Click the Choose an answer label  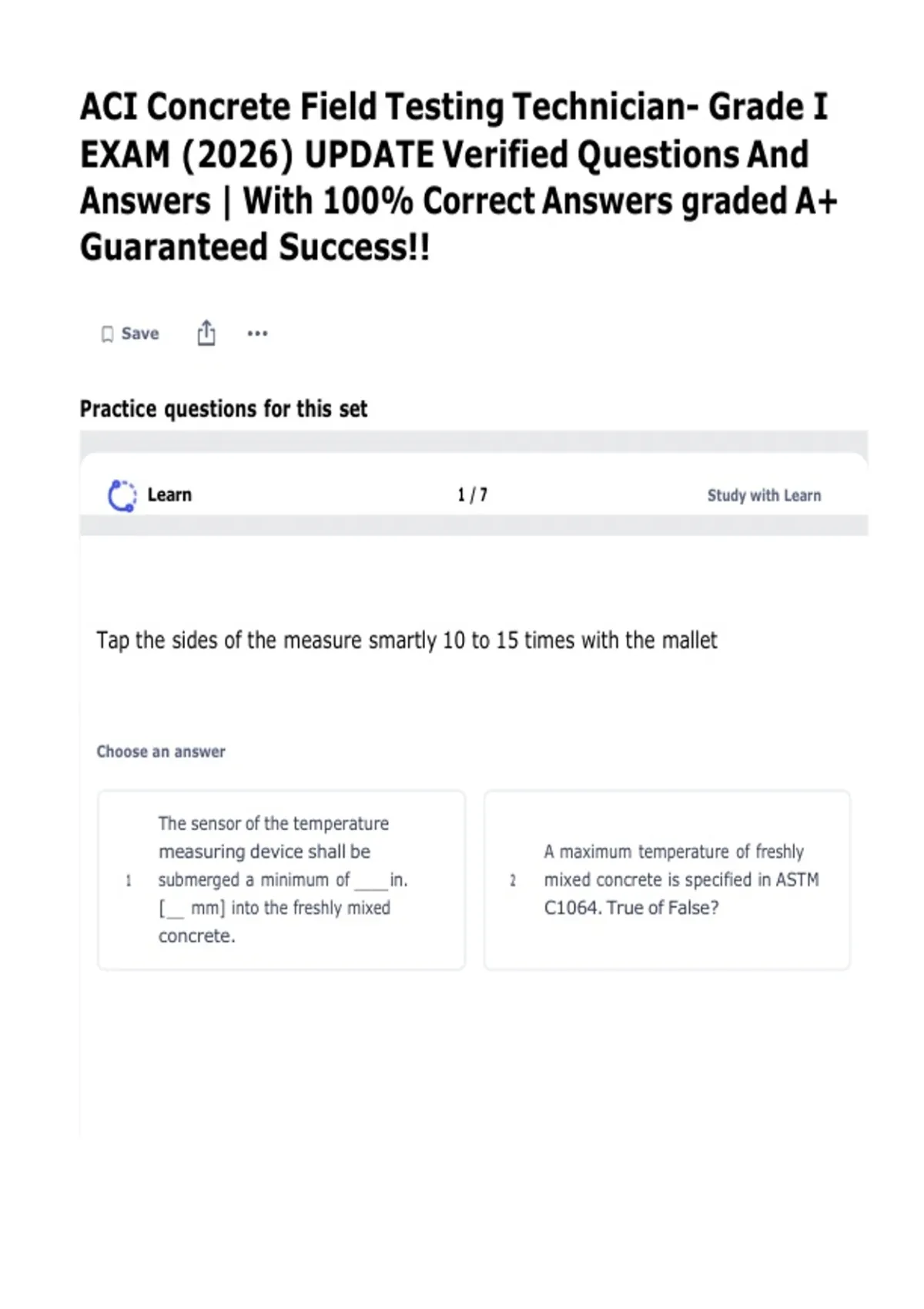coord(161,752)
